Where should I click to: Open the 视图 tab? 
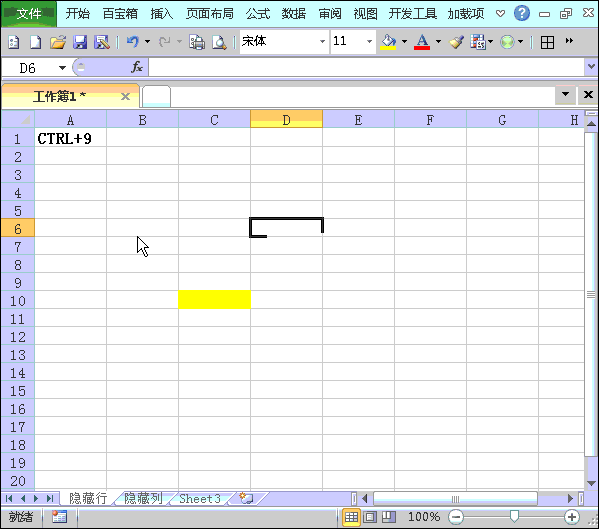(x=366, y=14)
